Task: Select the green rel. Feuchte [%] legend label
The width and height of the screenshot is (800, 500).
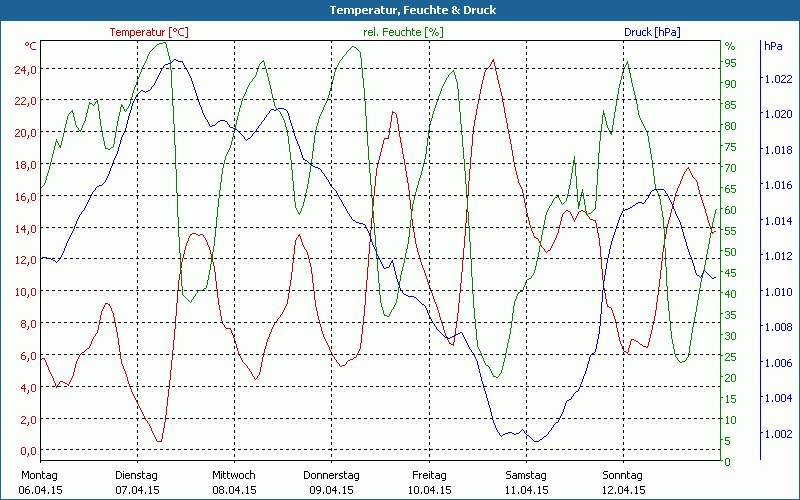Action: [x=402, y=32]
